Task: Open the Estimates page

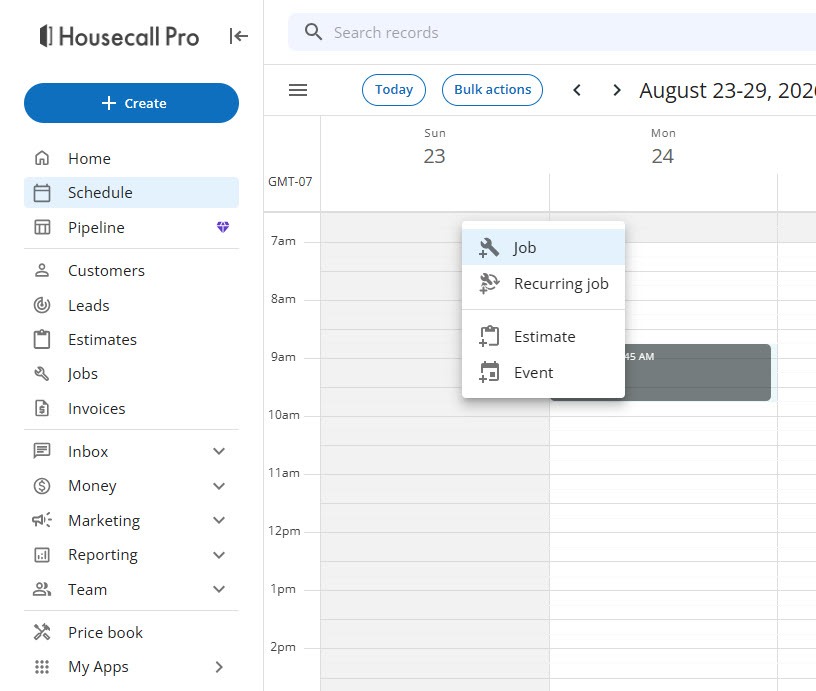Action: point(131,339)
